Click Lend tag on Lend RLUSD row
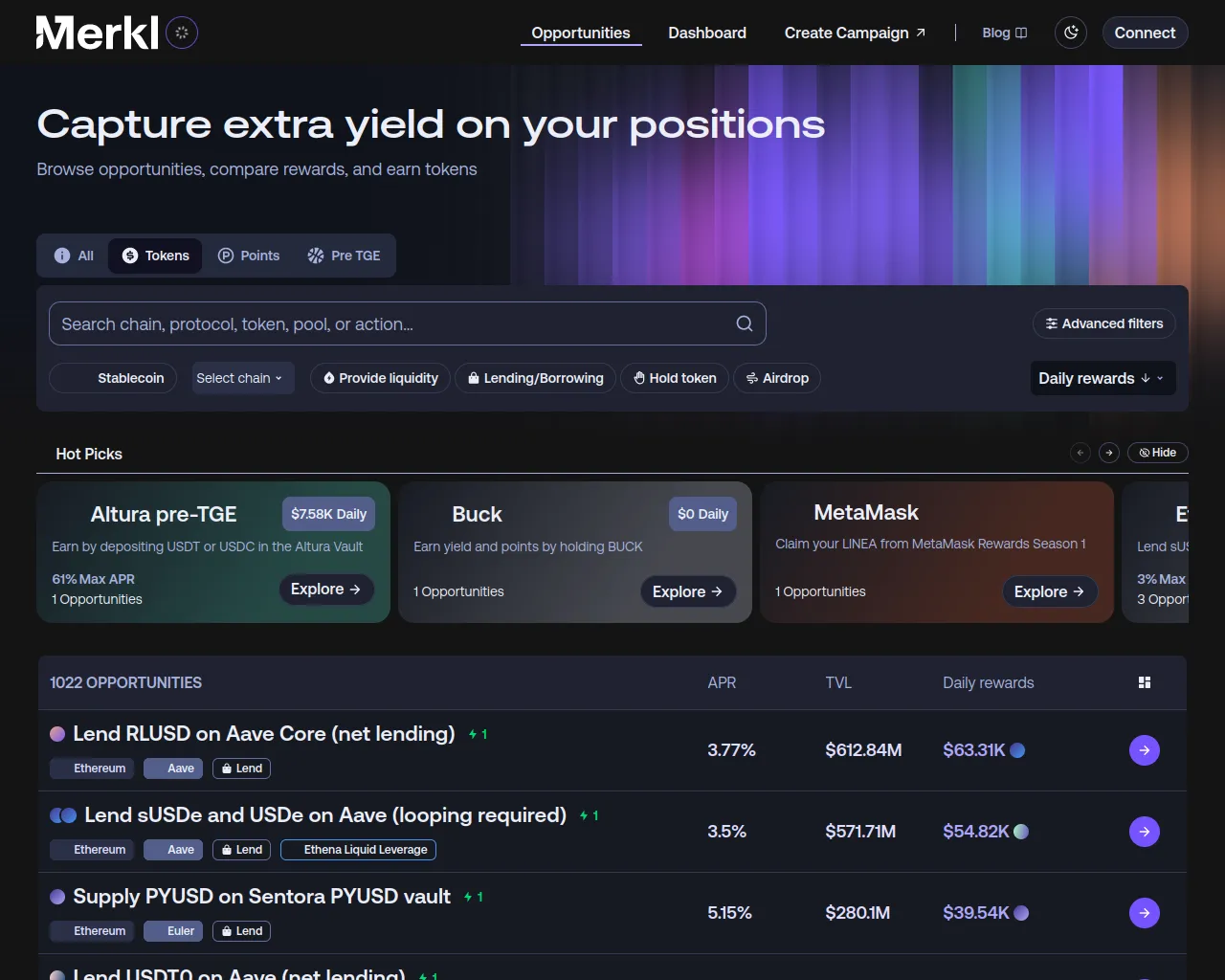 point(241,768)
